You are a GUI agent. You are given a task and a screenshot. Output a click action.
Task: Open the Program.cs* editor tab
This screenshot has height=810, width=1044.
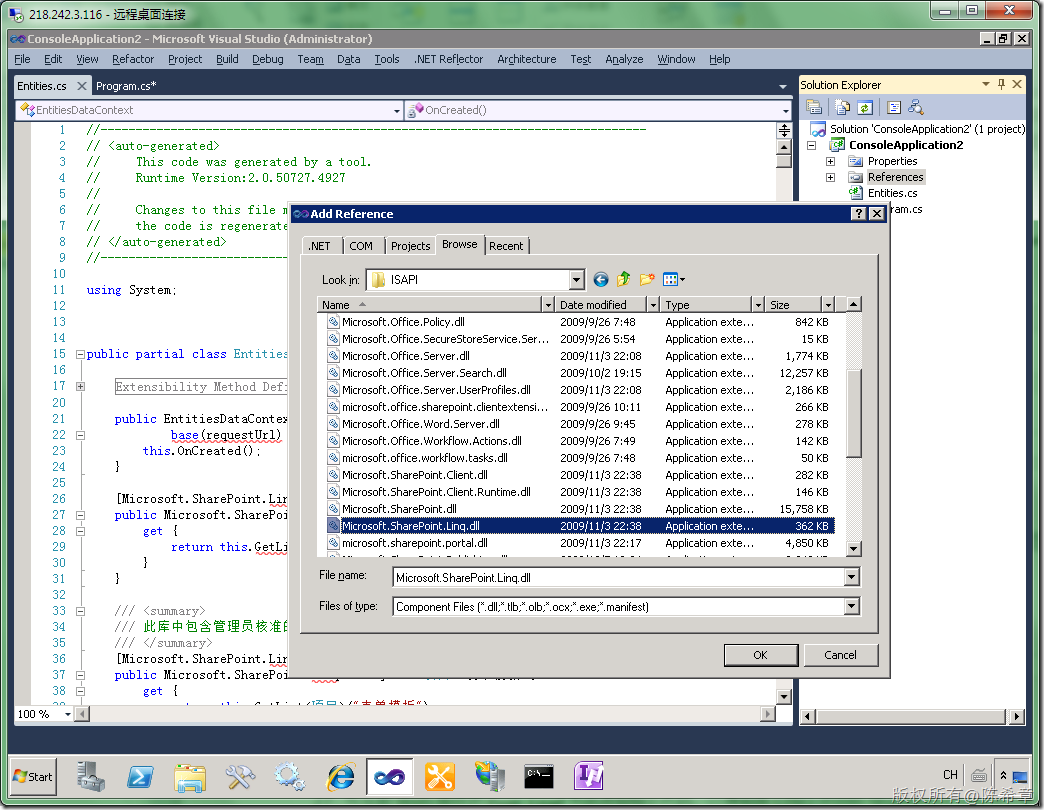(126, 86)
